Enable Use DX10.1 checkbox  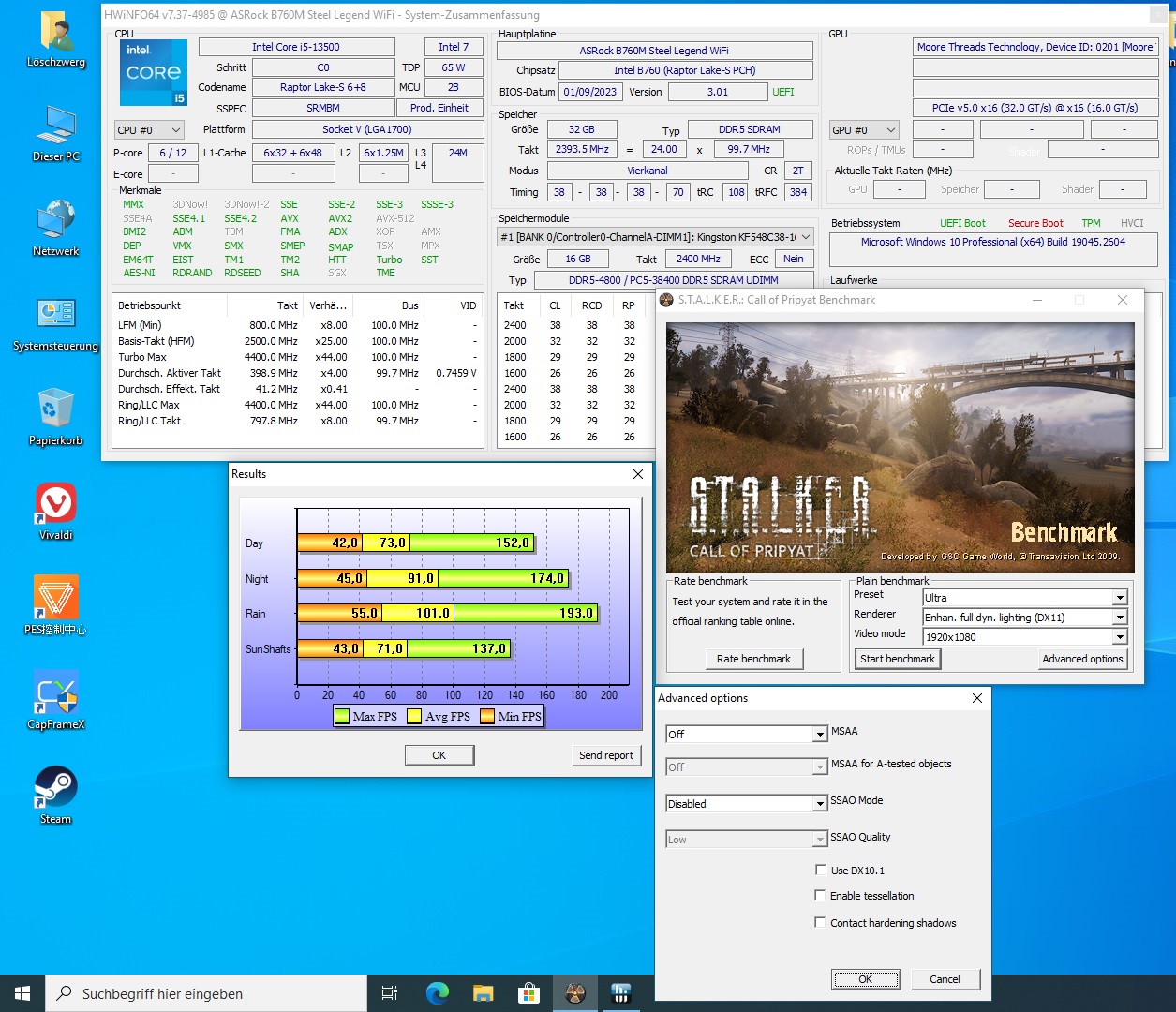(x=821, y=871)
